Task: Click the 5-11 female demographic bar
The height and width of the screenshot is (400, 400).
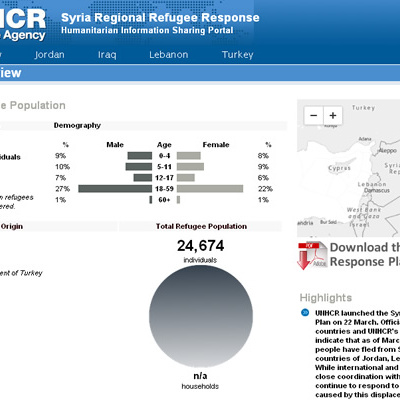Action: coord(190,167)
